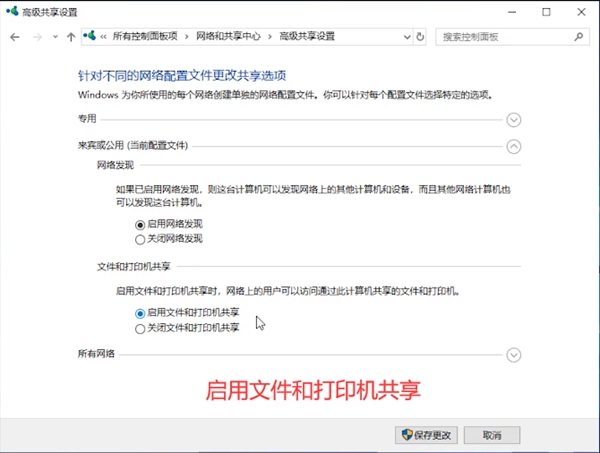This screenshot has height=453, width=600.
Task: Maximize the 高级共享设置 window
Action: [x=545, y=11]
